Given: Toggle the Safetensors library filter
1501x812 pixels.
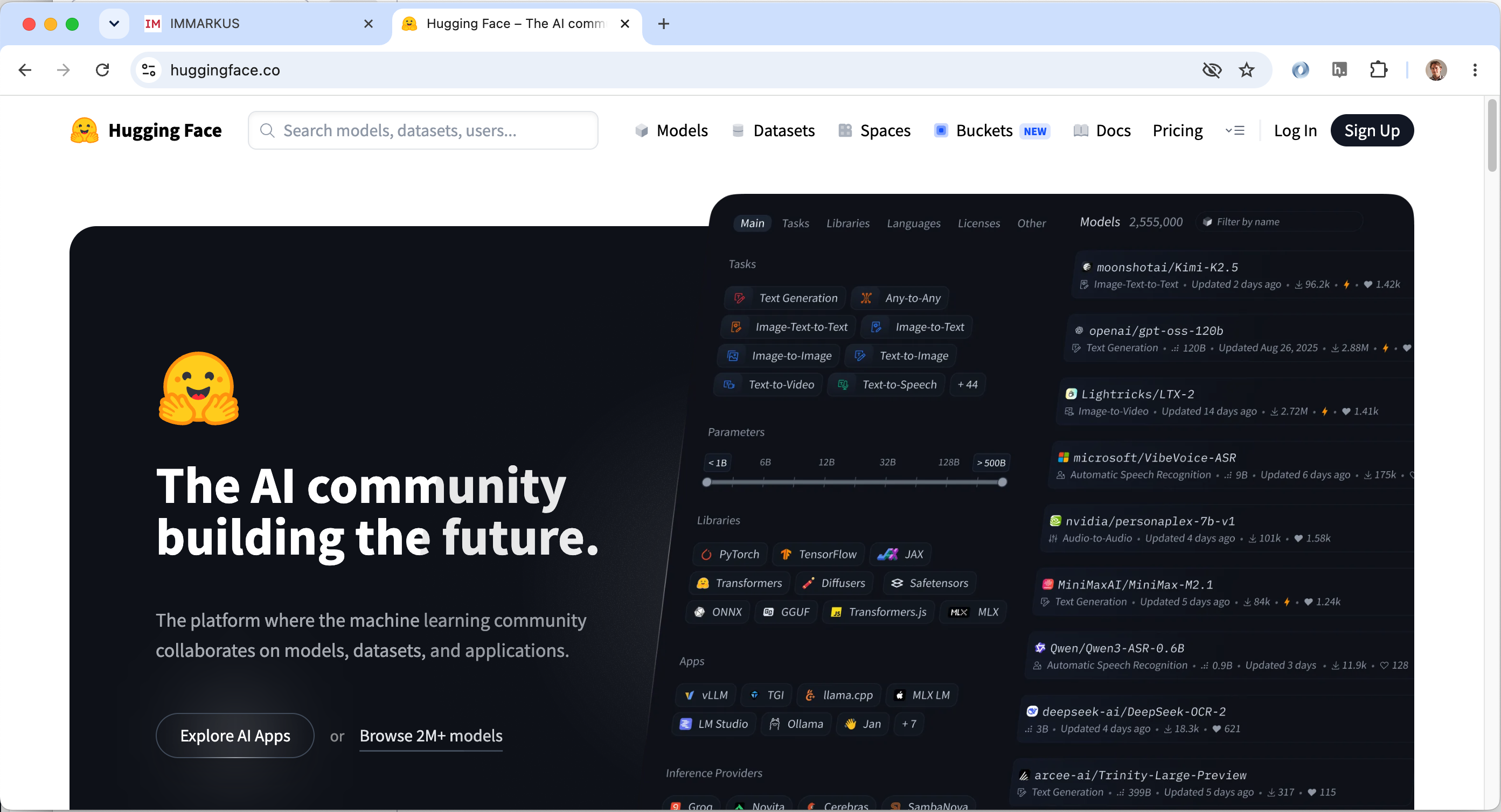Looking at the screenshot, I should point(929,583).
